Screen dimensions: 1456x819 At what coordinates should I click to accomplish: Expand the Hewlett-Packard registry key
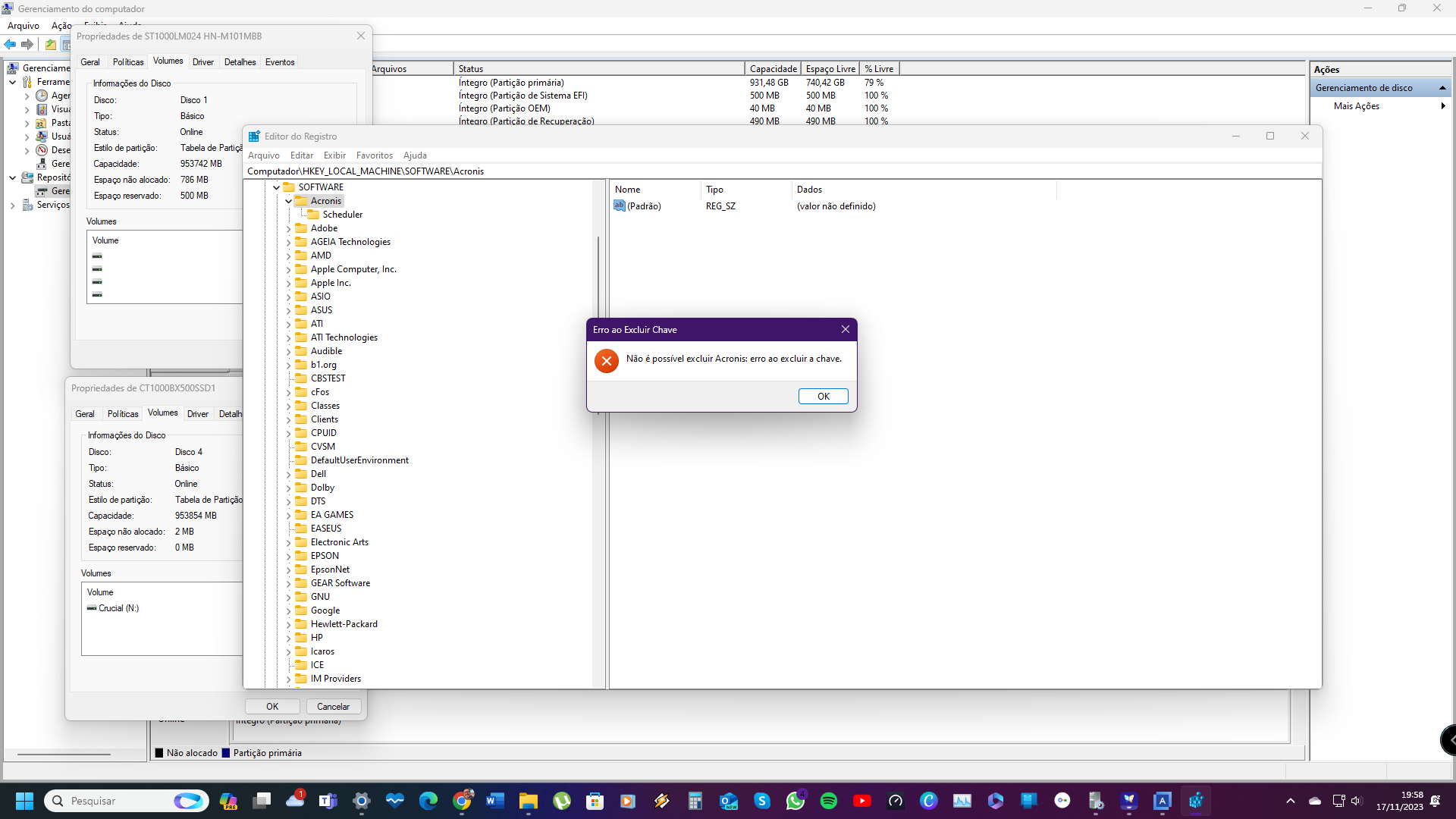tap(288, 624)
